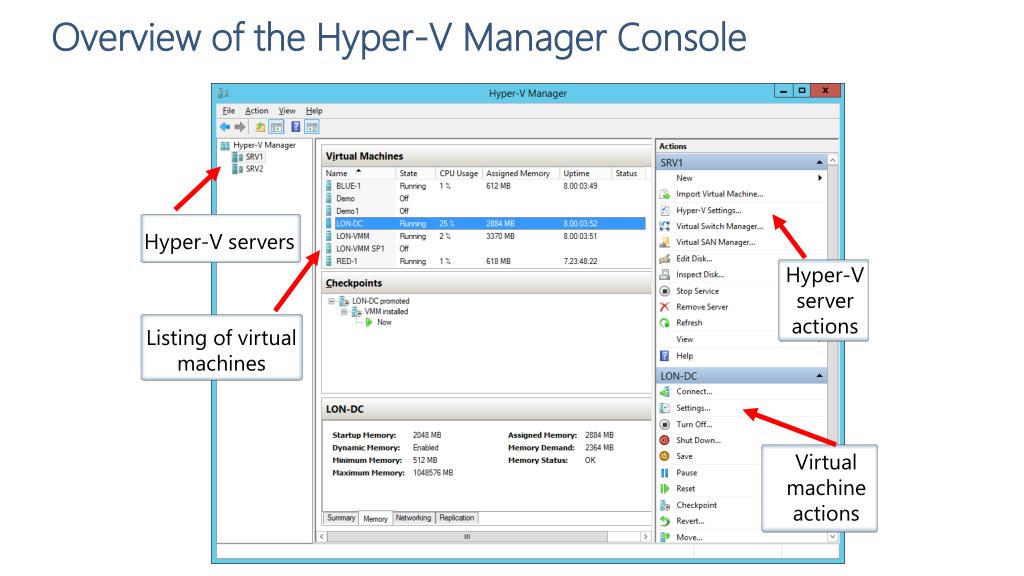Select the Demo1 virtual machine row
This screenshot has width=1024, height=576.
pyautogui.click(x=486, y=211)
